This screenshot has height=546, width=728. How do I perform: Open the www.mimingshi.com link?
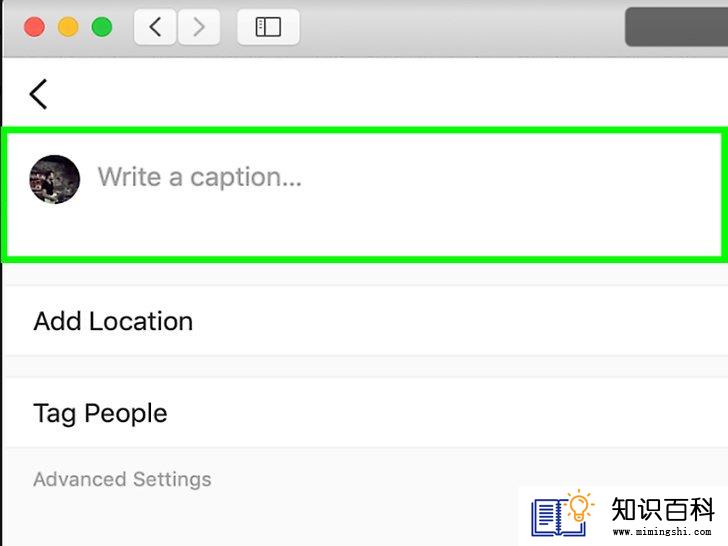coord(662,531)
